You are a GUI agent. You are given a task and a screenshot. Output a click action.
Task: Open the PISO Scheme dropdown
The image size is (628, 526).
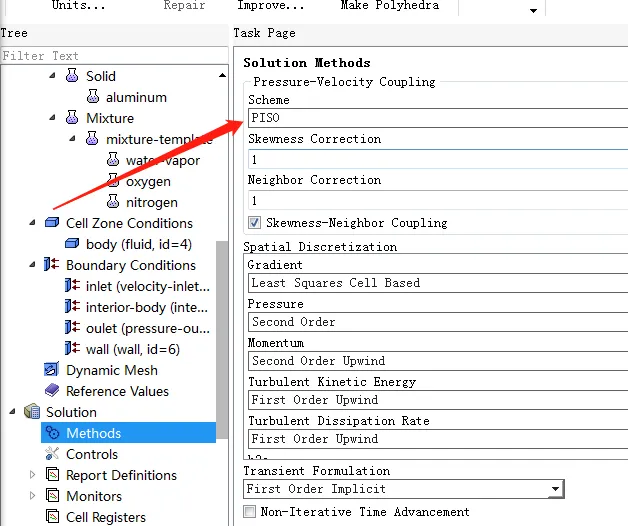pyautogui.click(x=438, y=118)
